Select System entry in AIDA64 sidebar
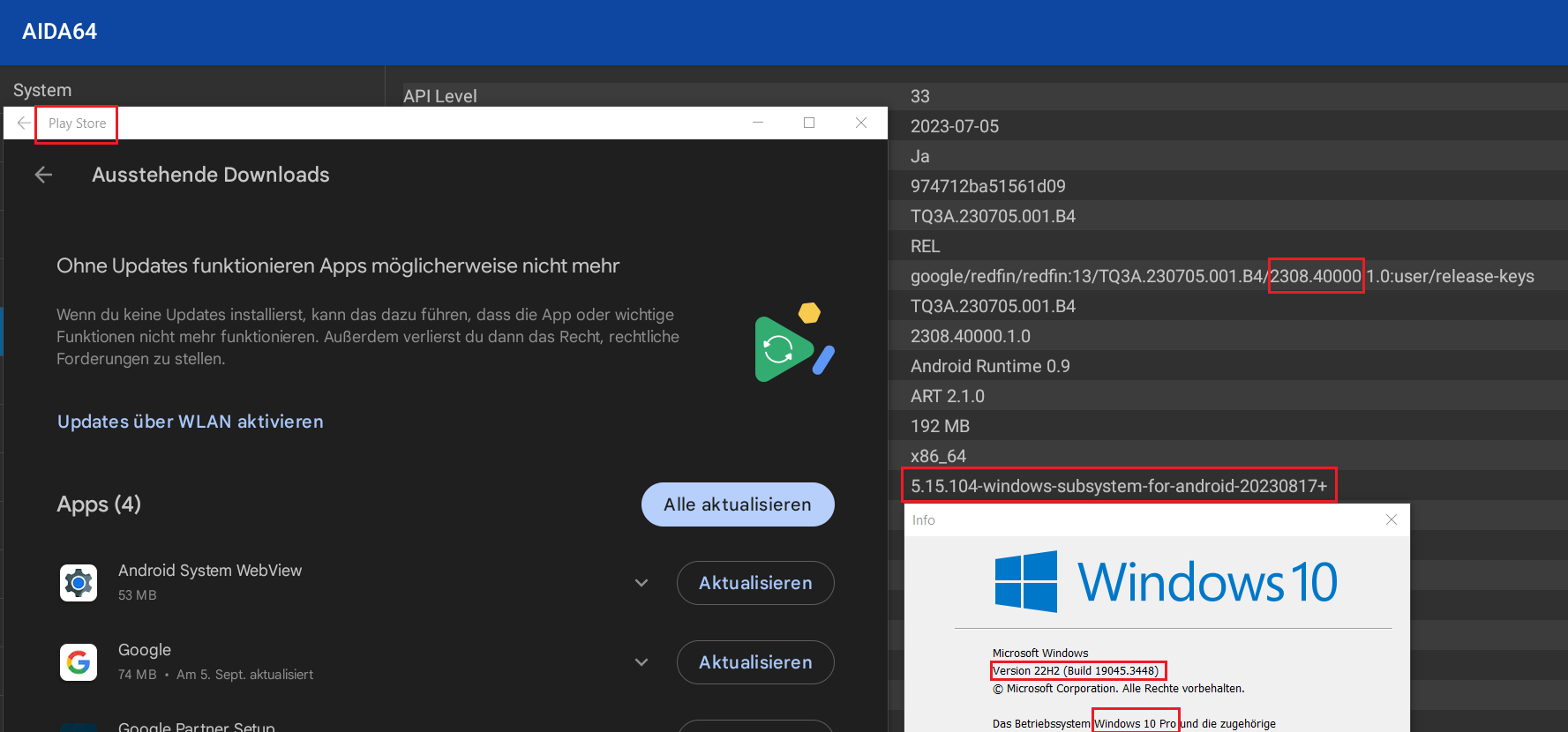This screenshot has height=732, width=1568. (42, 90)
